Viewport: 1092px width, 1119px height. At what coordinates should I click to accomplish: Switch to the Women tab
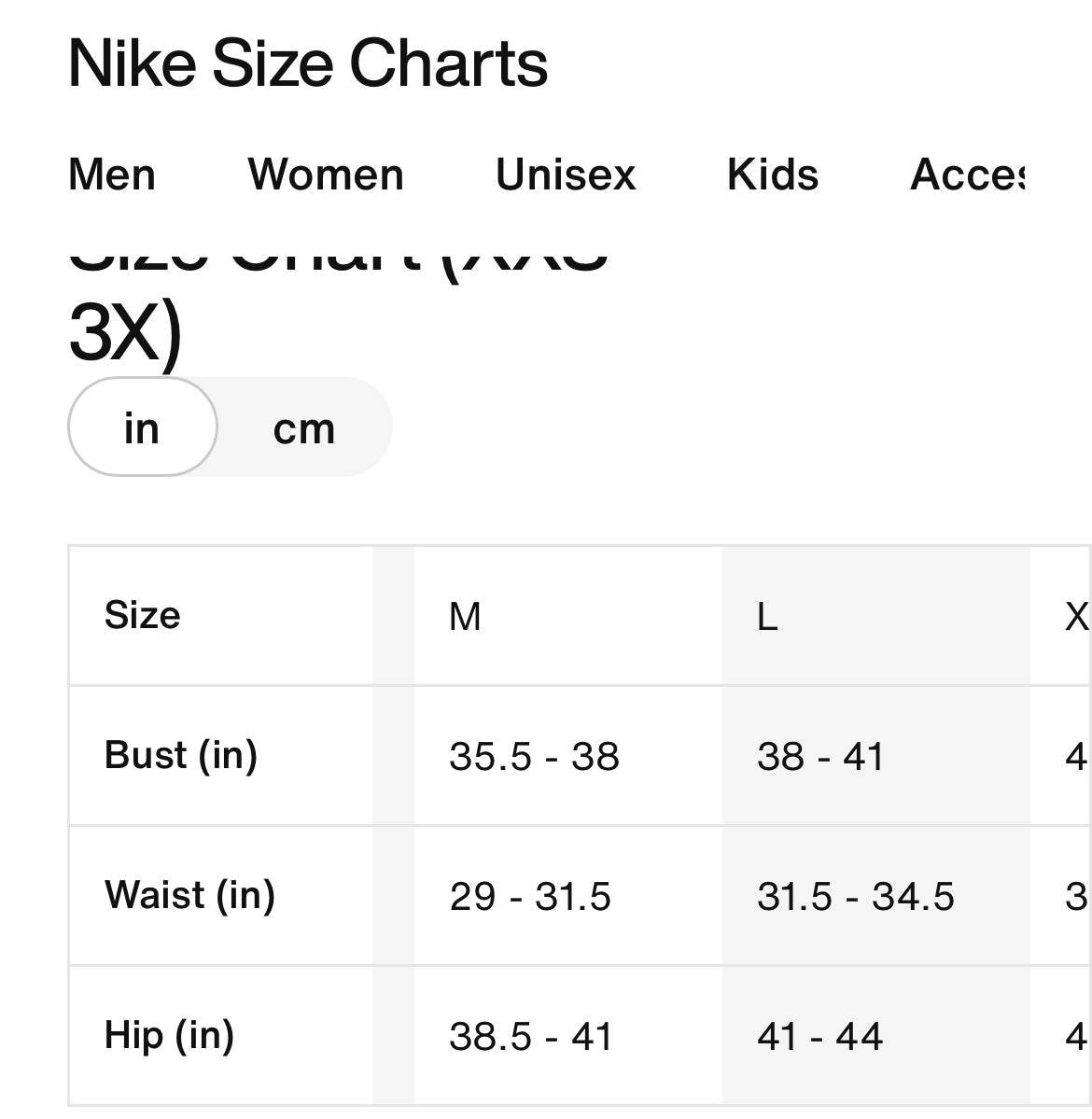326,175
